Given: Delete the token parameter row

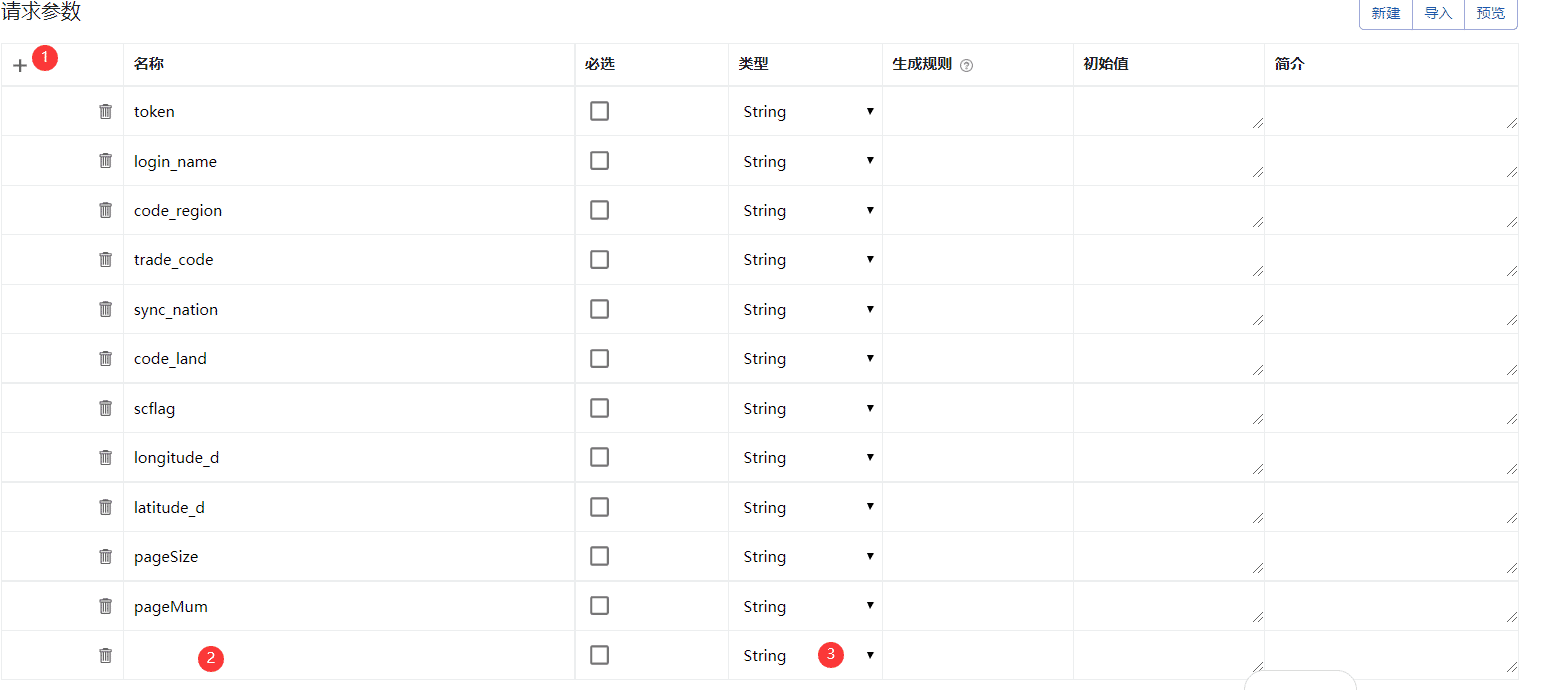Looking at the screenshot, I should point(106,111).
